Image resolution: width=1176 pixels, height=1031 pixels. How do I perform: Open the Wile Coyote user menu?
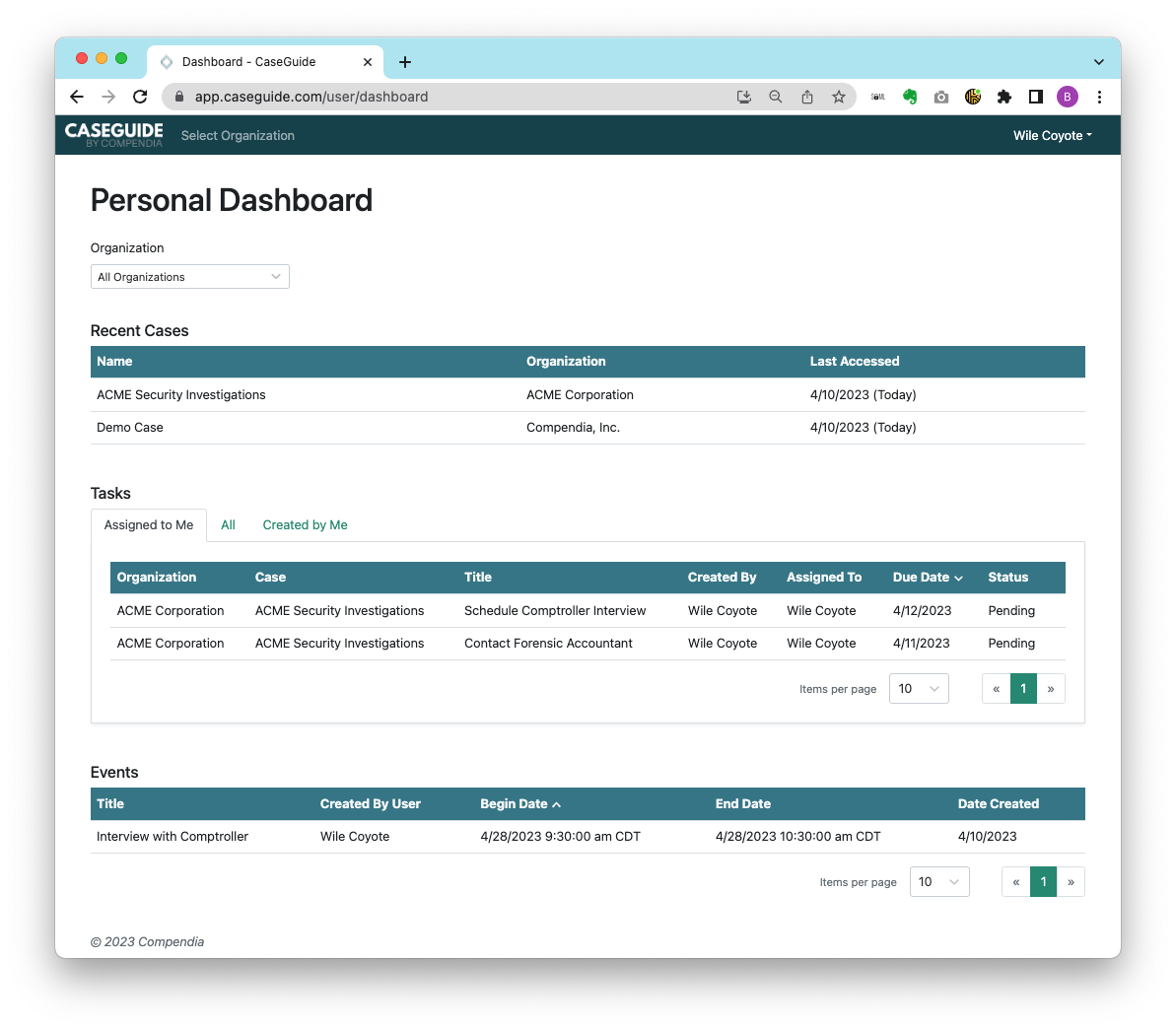(x=1052, y=135)
